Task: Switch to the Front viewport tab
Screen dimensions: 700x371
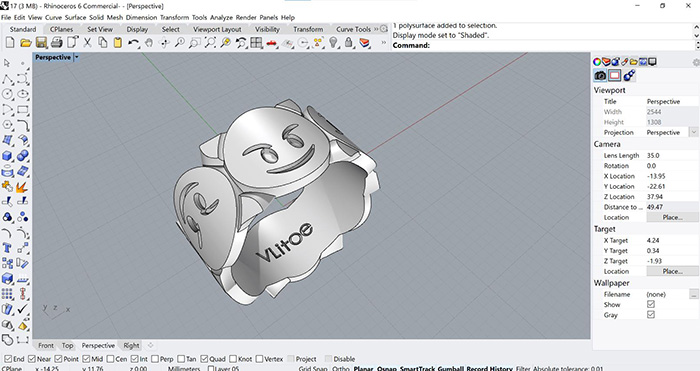Action: pos(46,346)
